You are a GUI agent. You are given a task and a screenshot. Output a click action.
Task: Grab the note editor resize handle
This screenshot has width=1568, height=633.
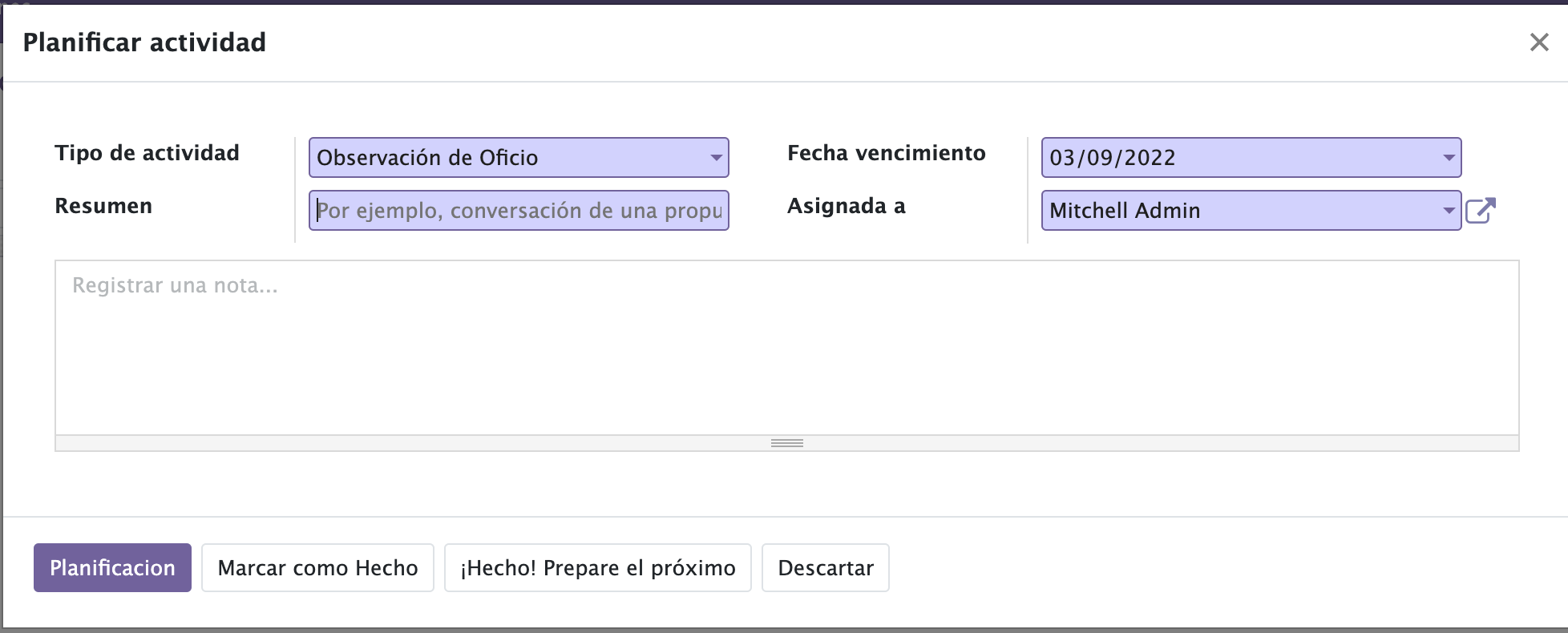pyautogui.click(x=786, y=443)
